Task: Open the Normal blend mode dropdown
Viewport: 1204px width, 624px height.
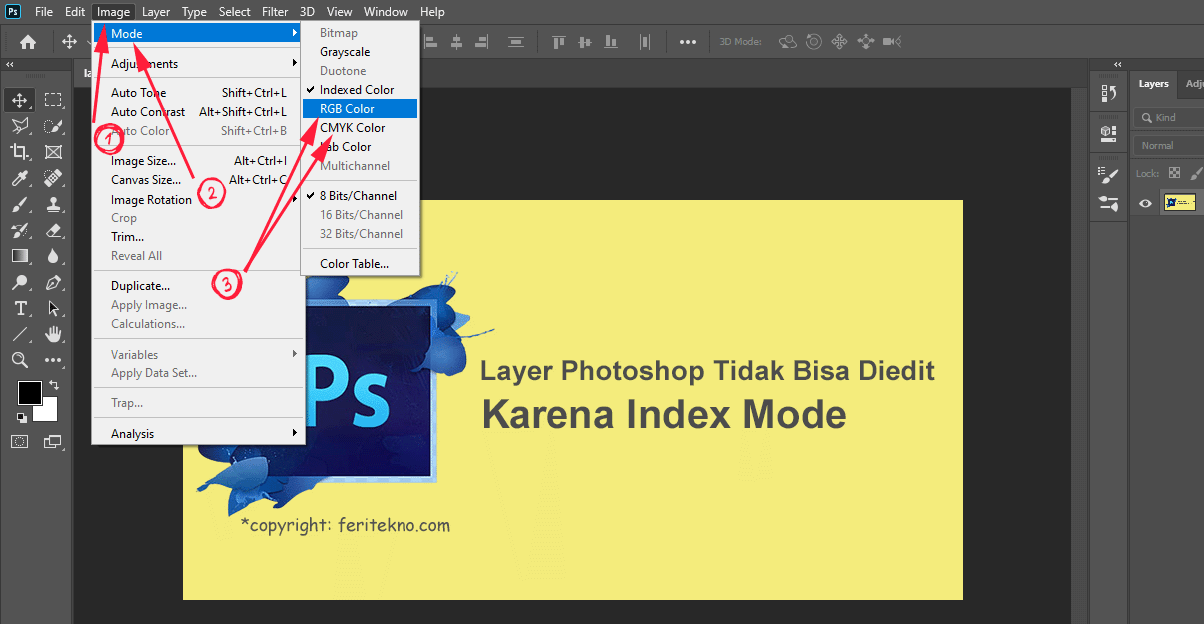Action: pyautogui.click(x=1169, y=146)
